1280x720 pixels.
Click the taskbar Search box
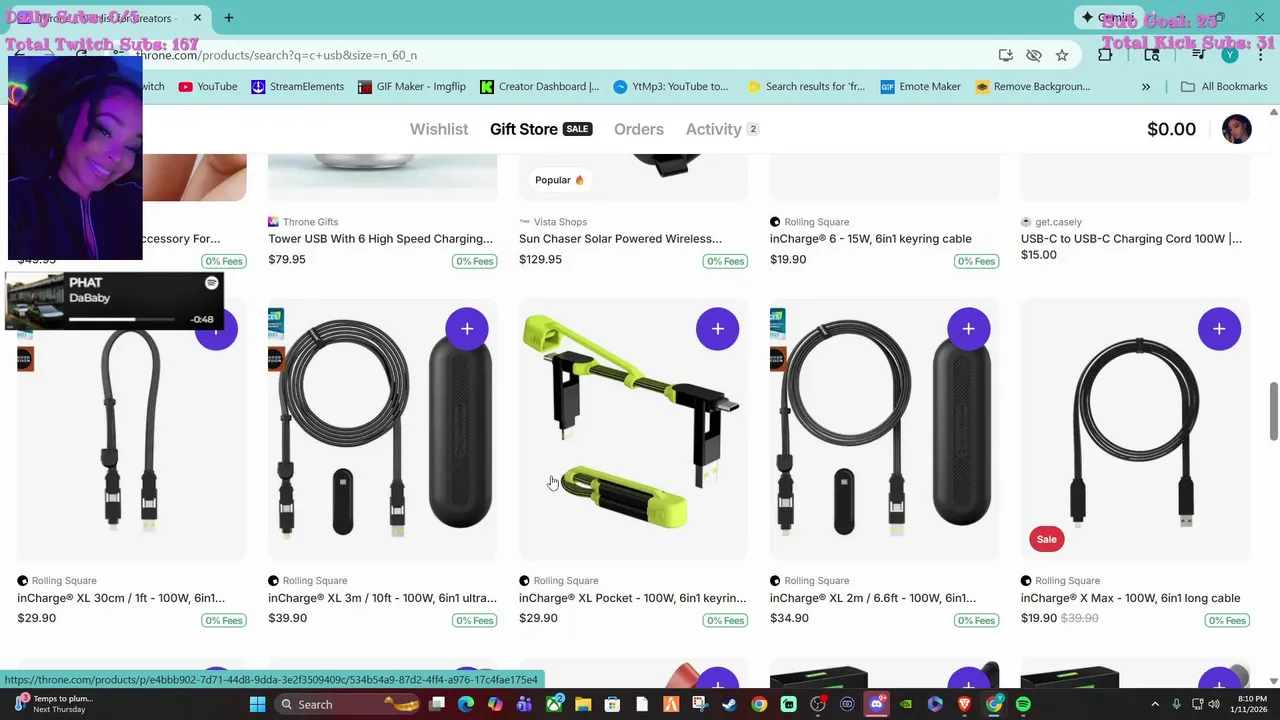pyautogui.click(x=344, y=704)
